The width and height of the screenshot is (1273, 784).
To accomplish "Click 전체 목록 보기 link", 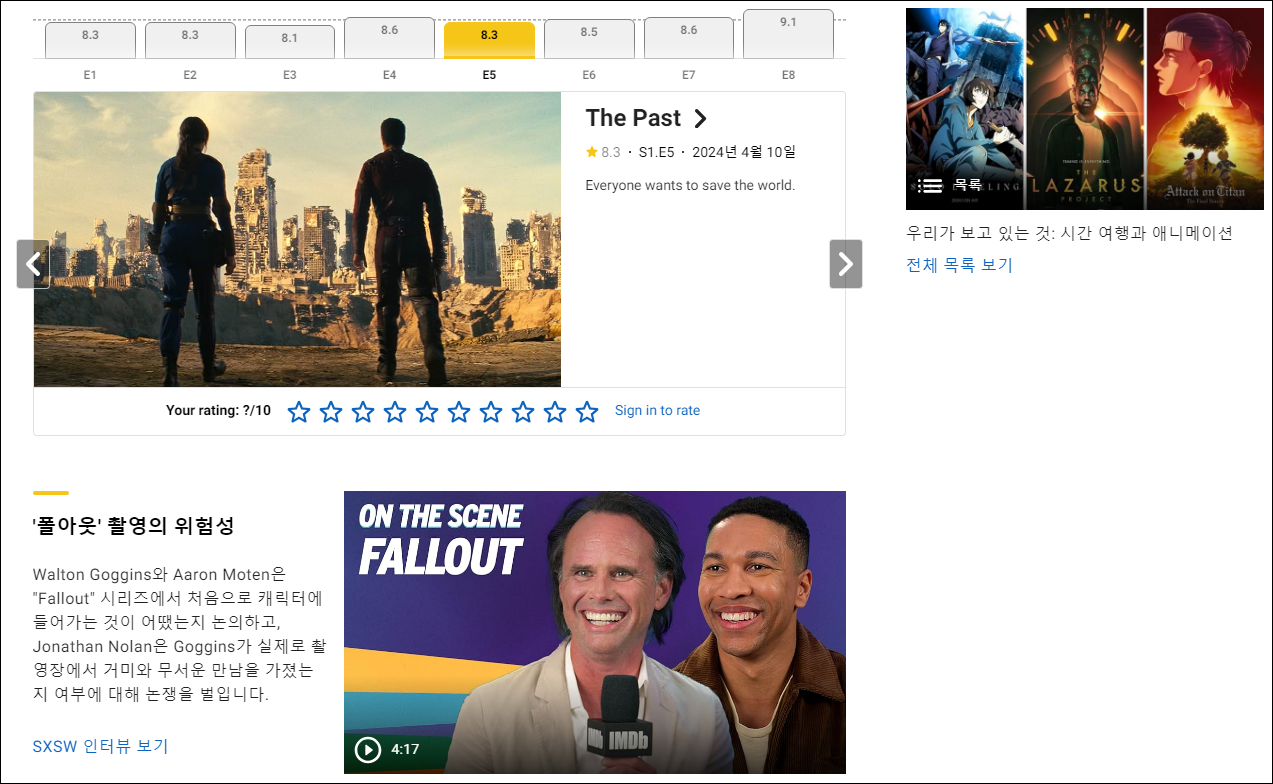I will [x=959, y=265].
